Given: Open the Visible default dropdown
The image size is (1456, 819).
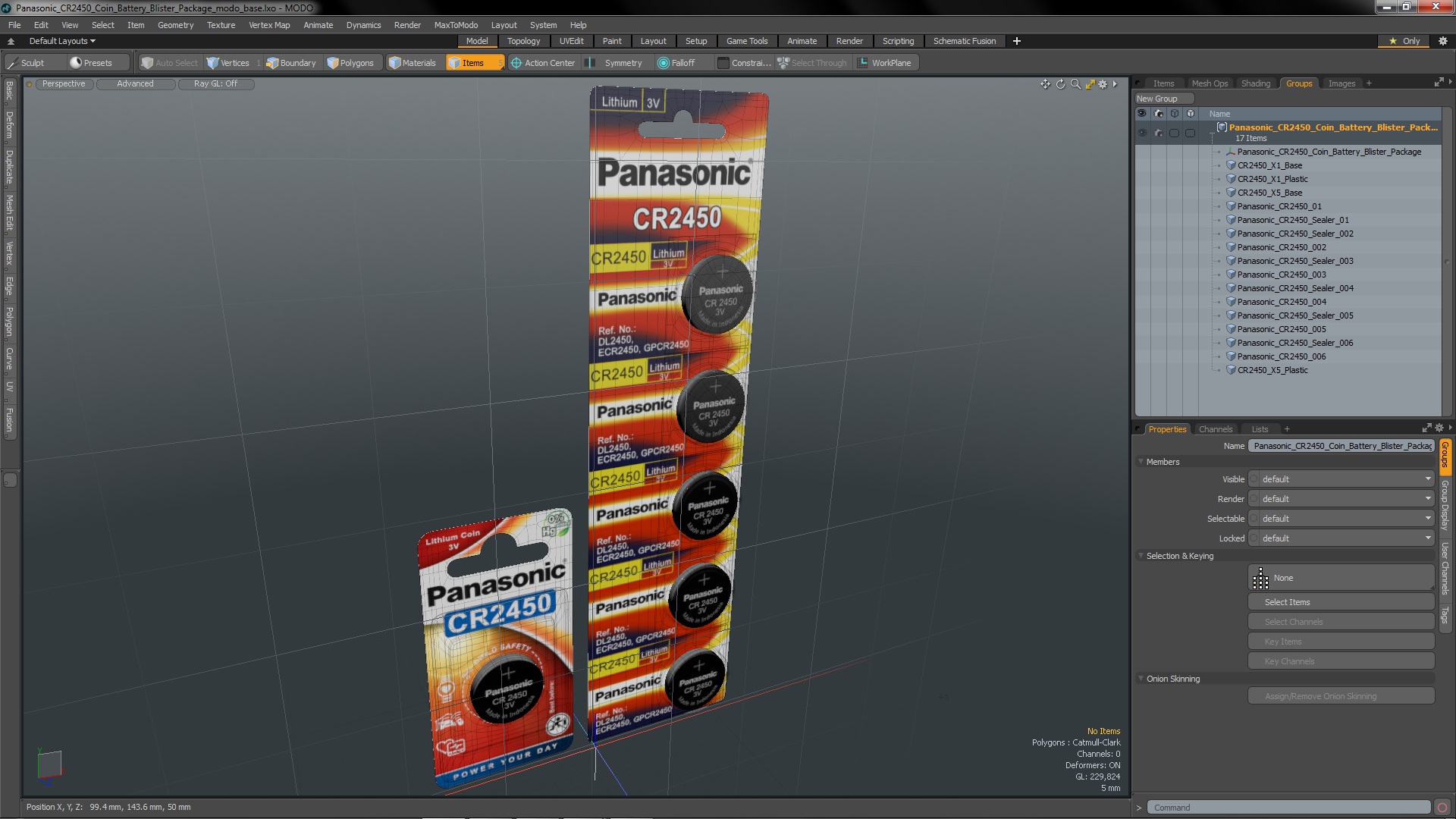Looking at the screenshot, I should tap(1346, 479).
